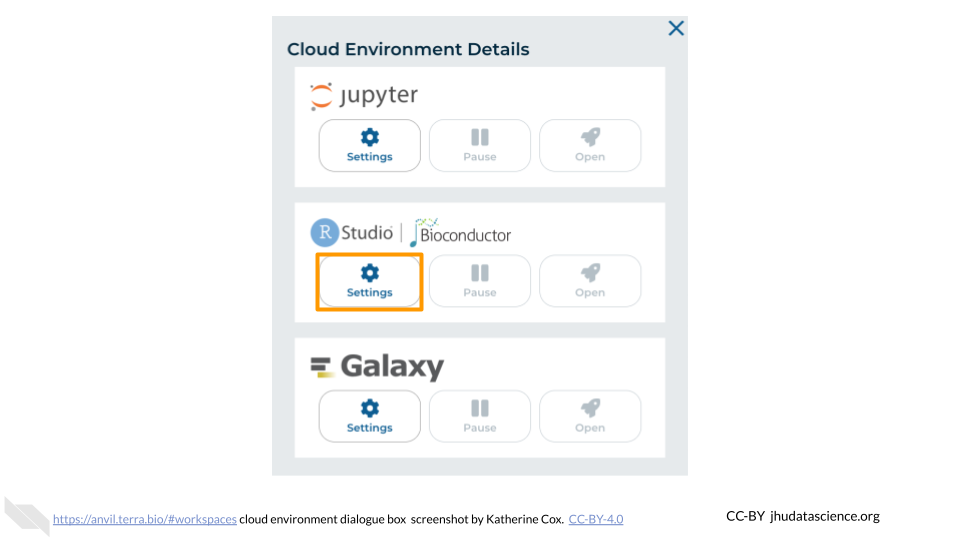
Task: Open the CC-BY-4.0 license link
Action: click(596, 519)
